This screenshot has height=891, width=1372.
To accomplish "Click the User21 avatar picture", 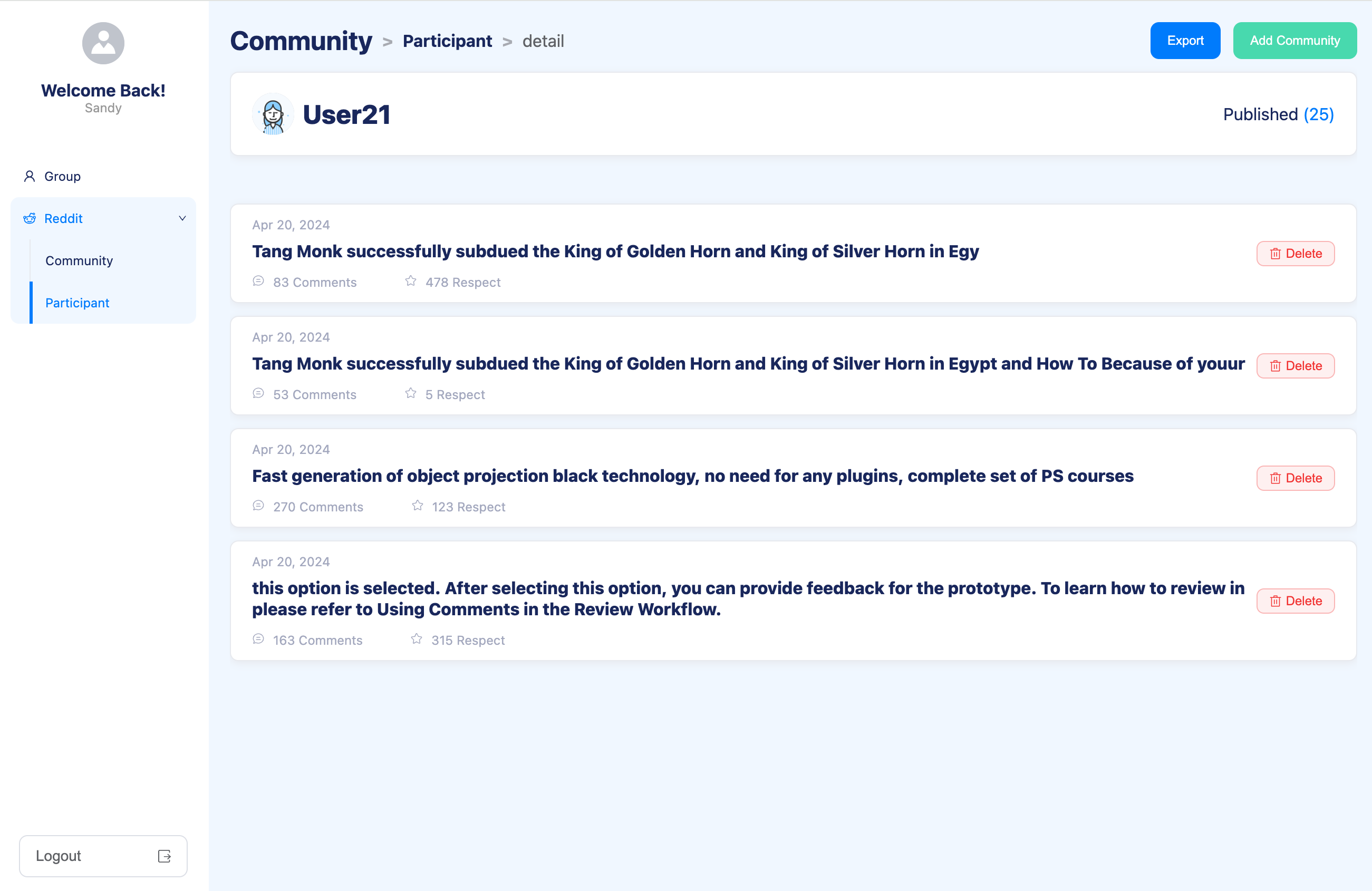I will [273, 115].
